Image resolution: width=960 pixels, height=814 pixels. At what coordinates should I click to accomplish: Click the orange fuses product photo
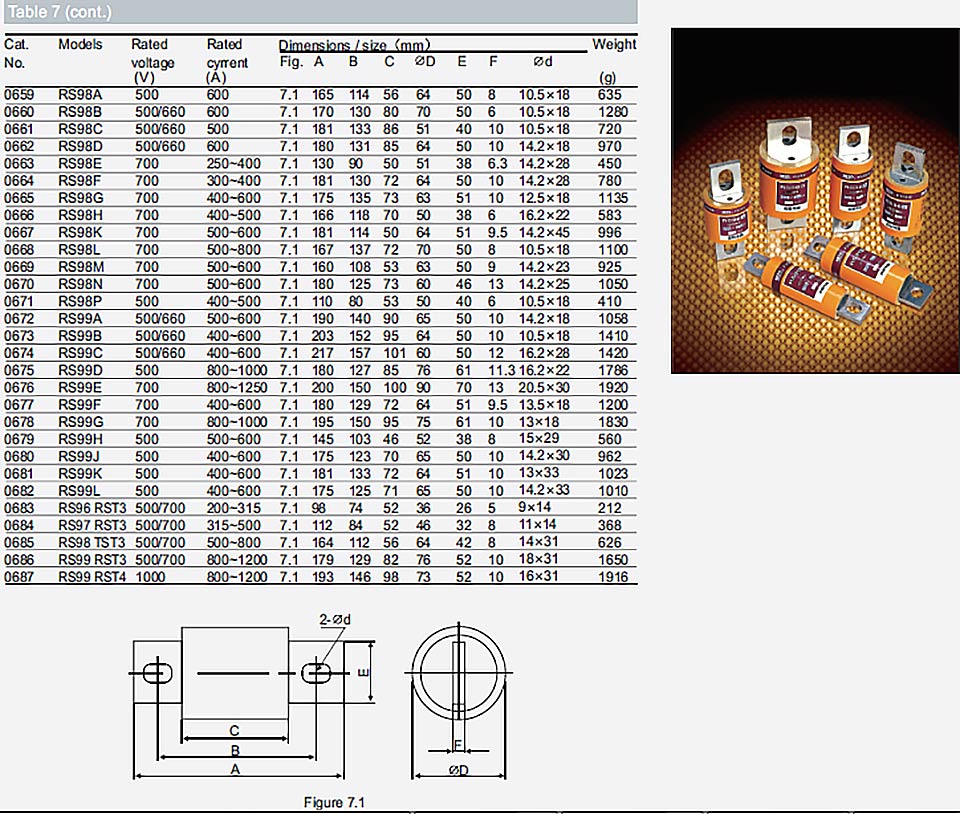tap(815, 201)
